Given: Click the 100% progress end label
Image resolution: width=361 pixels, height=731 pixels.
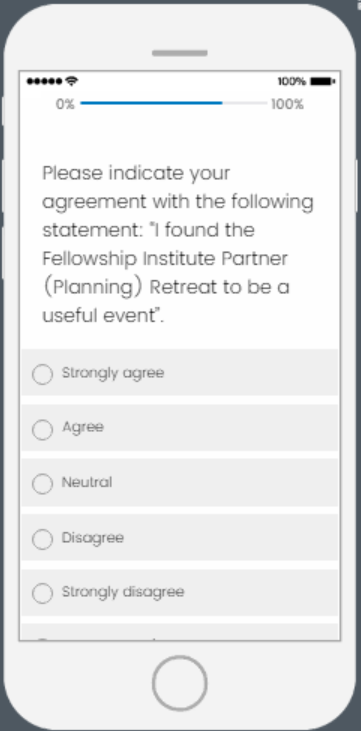Looking at the screenshot, I should click(x=288, y=104).
